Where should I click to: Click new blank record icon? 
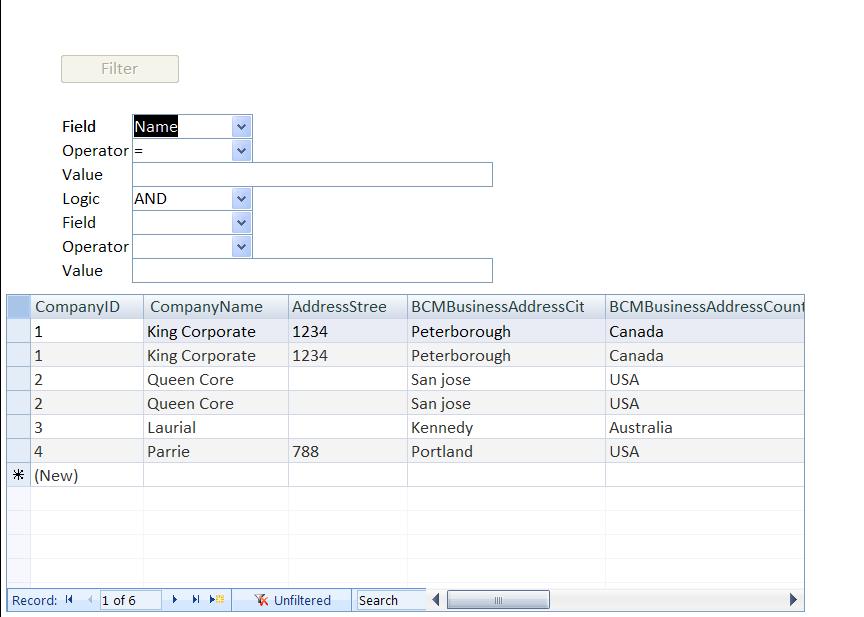(x=217, y=600)
